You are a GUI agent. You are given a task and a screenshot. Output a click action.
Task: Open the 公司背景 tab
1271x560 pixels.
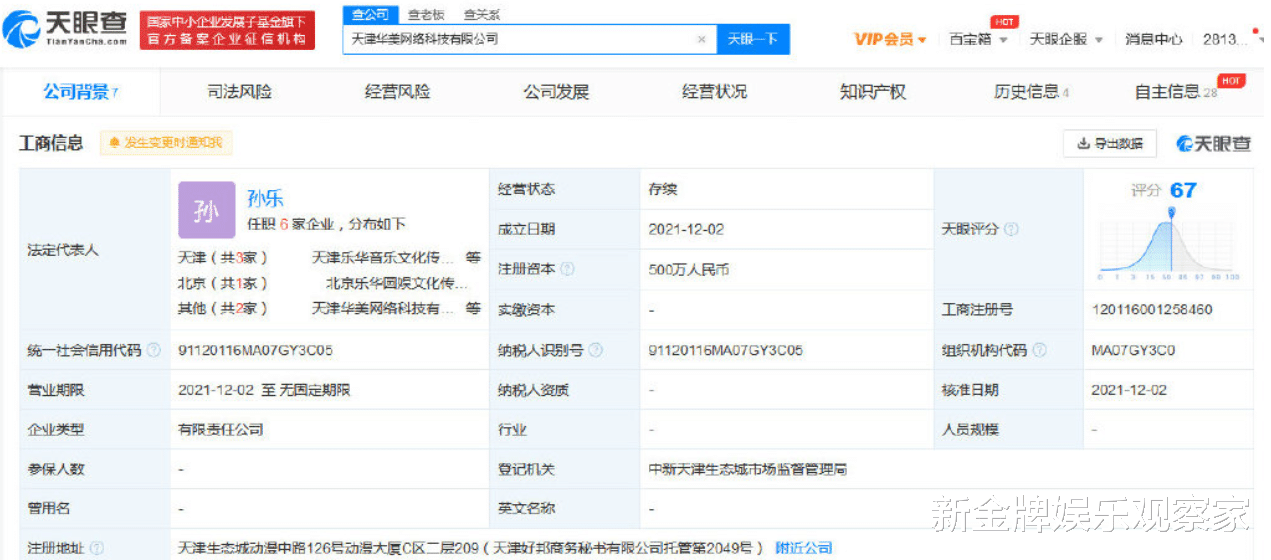pos(80,92)
